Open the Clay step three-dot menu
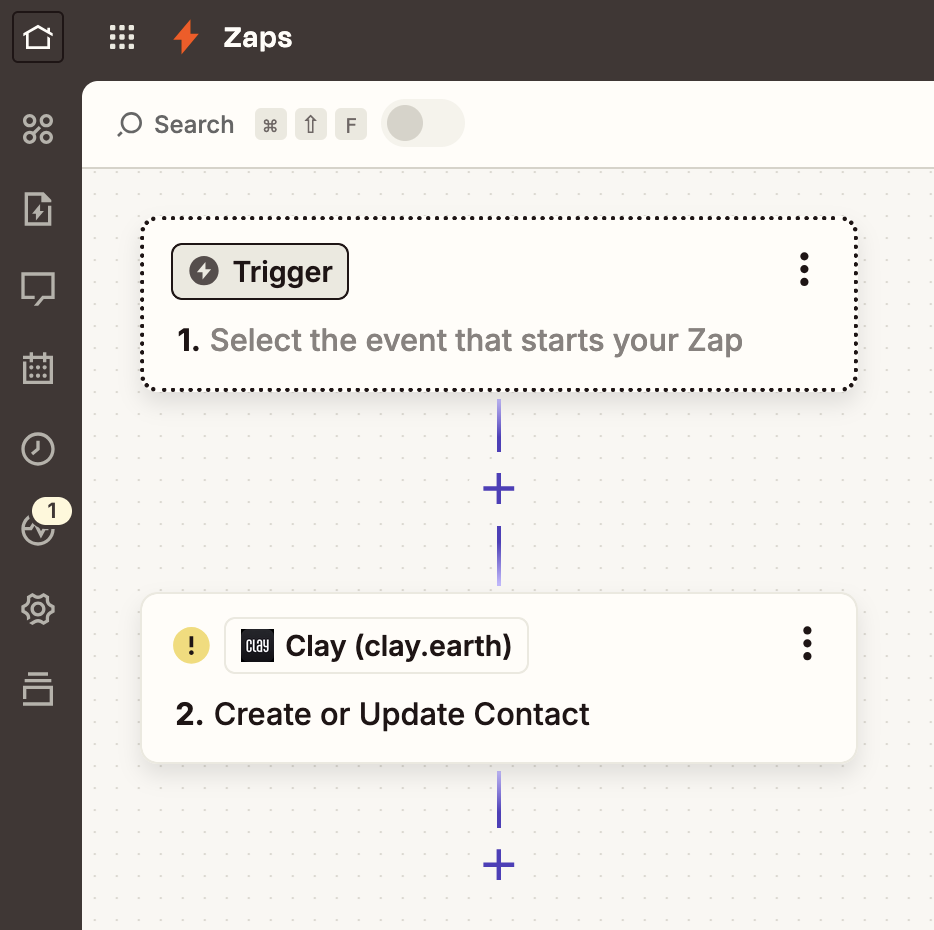This screenshot has height=930, width=934. [x=807, y=643]
